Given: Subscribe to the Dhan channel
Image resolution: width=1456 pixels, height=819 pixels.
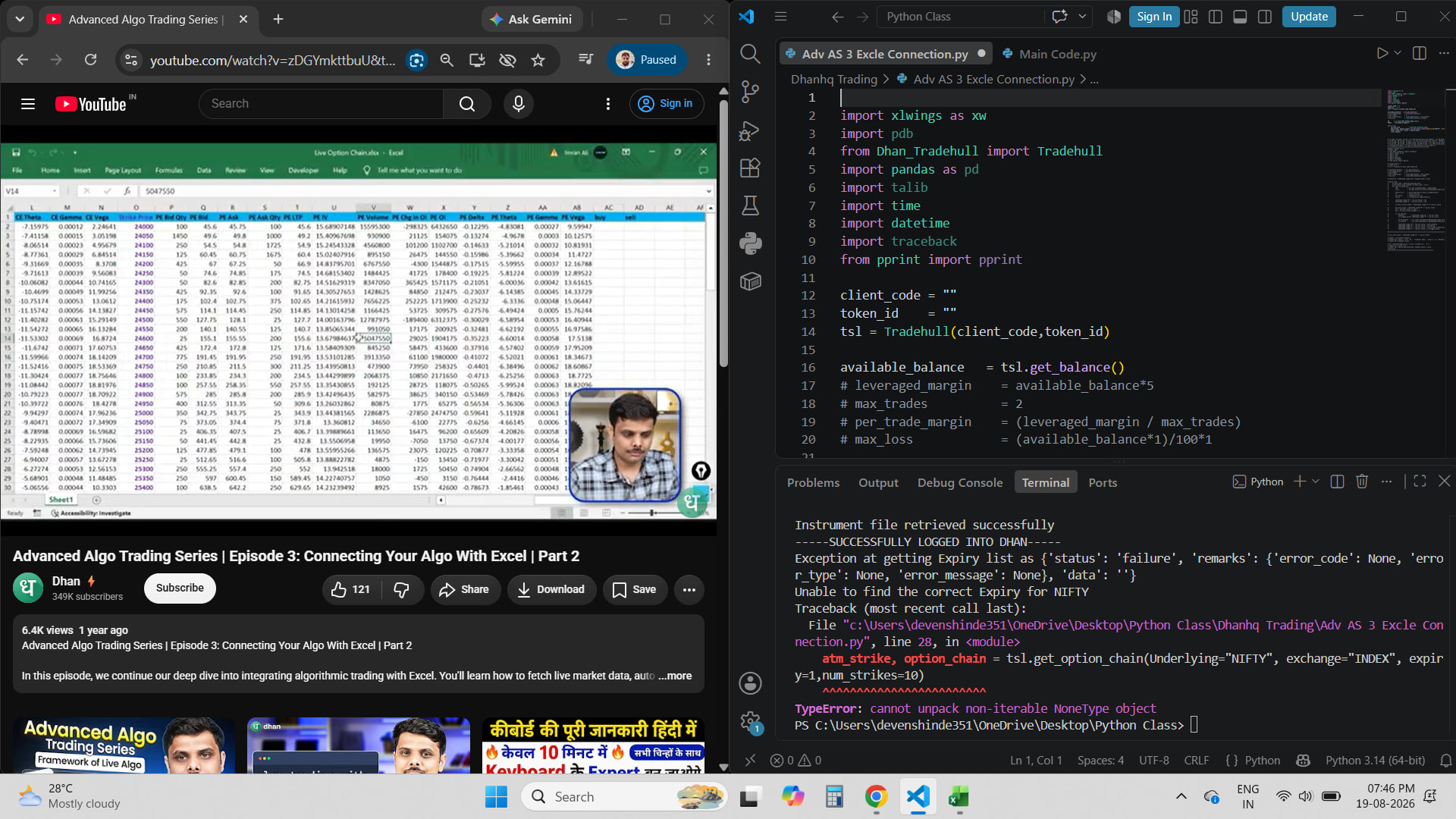Looking at the screenshot, I should [x=180, y=588].
